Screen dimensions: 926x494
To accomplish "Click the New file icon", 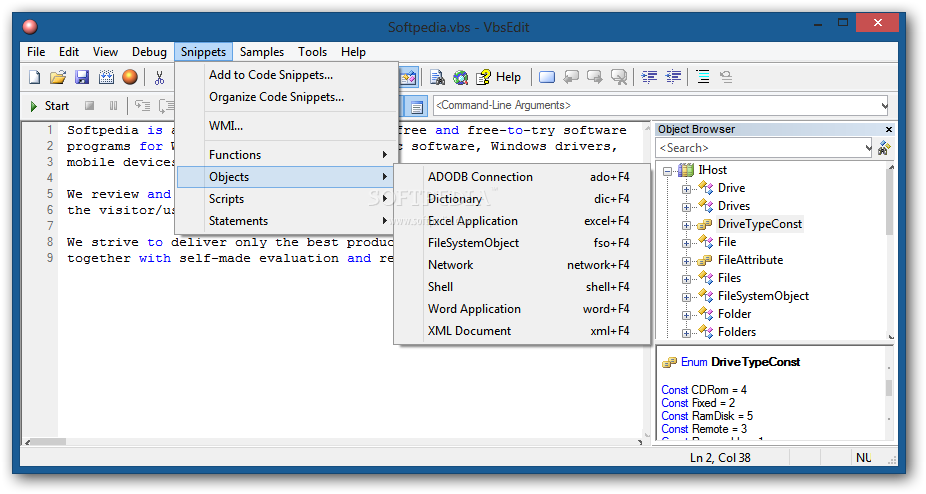I will pos(35,77).
